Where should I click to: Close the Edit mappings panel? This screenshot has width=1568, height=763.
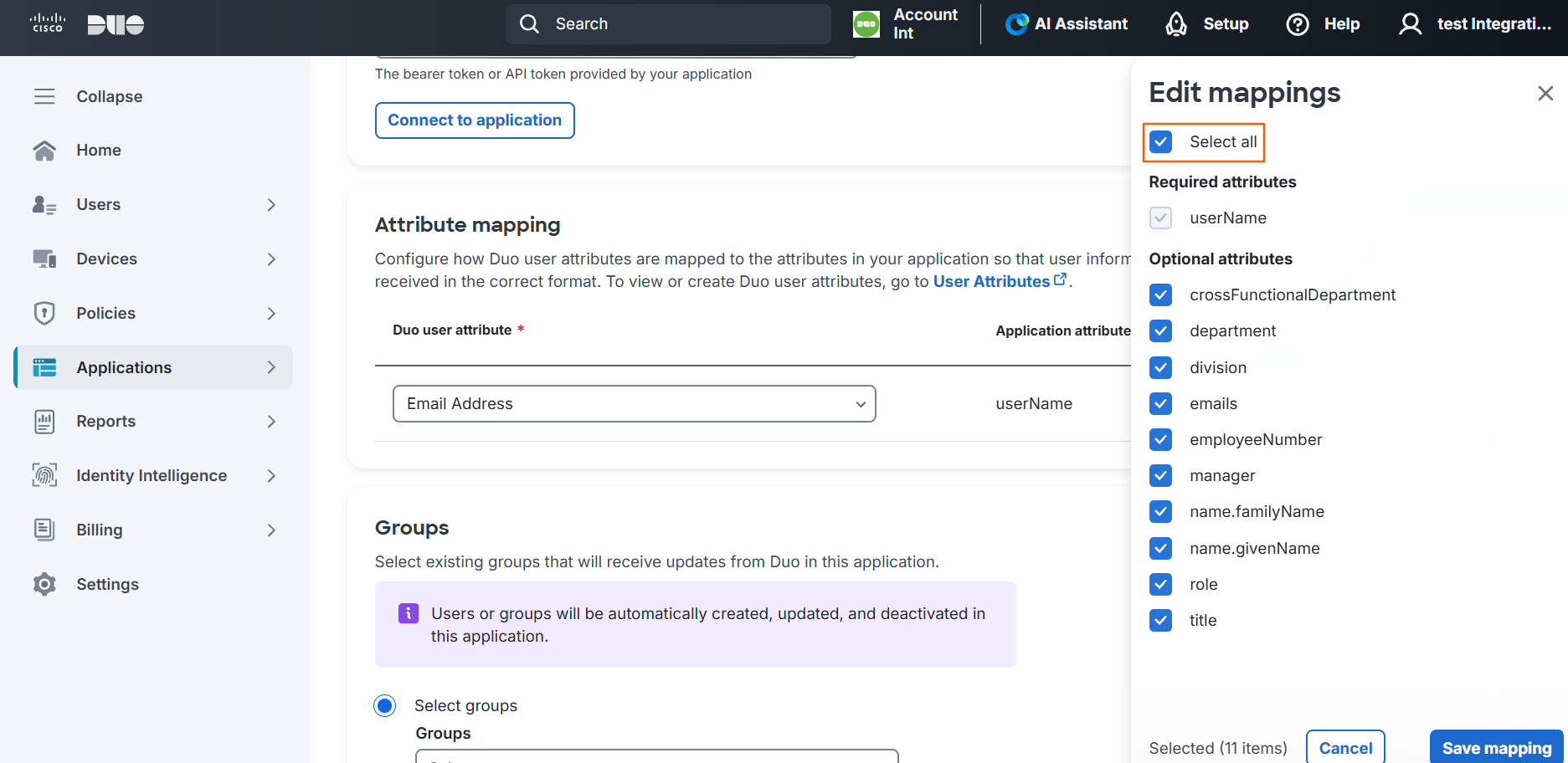[x=1545, y=93]
